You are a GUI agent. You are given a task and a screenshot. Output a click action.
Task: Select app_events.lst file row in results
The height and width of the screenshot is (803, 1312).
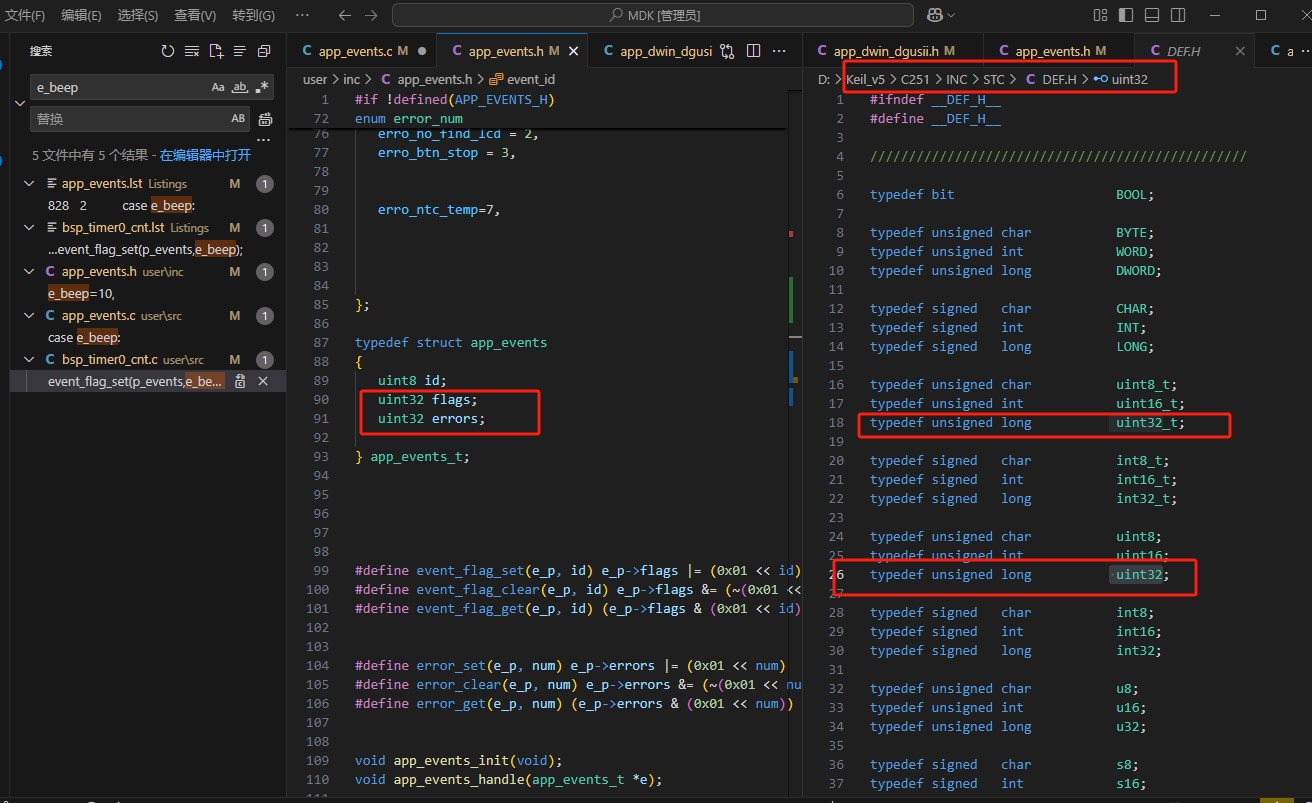click(148, 184)
